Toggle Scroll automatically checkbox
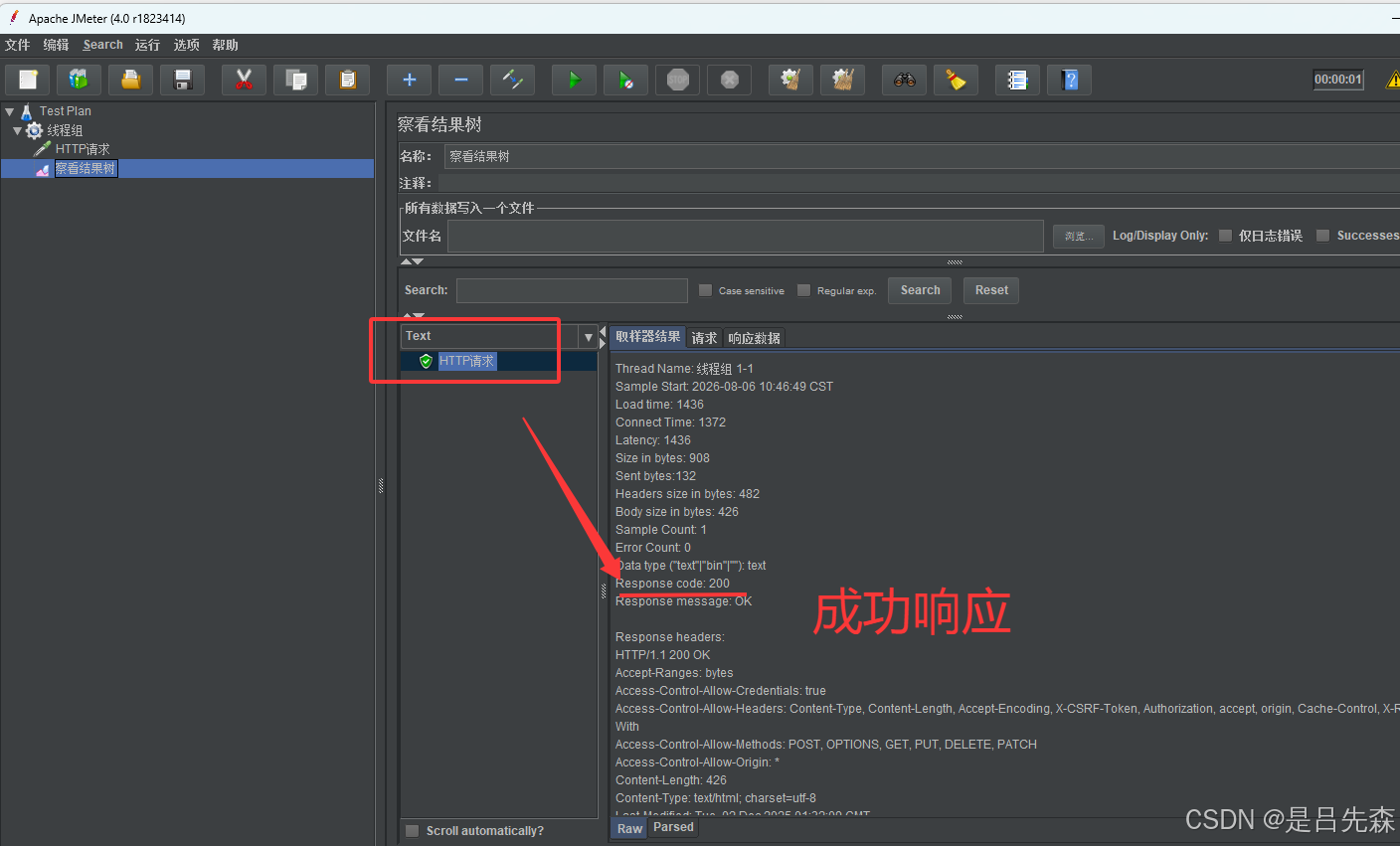 coord(412,831)
